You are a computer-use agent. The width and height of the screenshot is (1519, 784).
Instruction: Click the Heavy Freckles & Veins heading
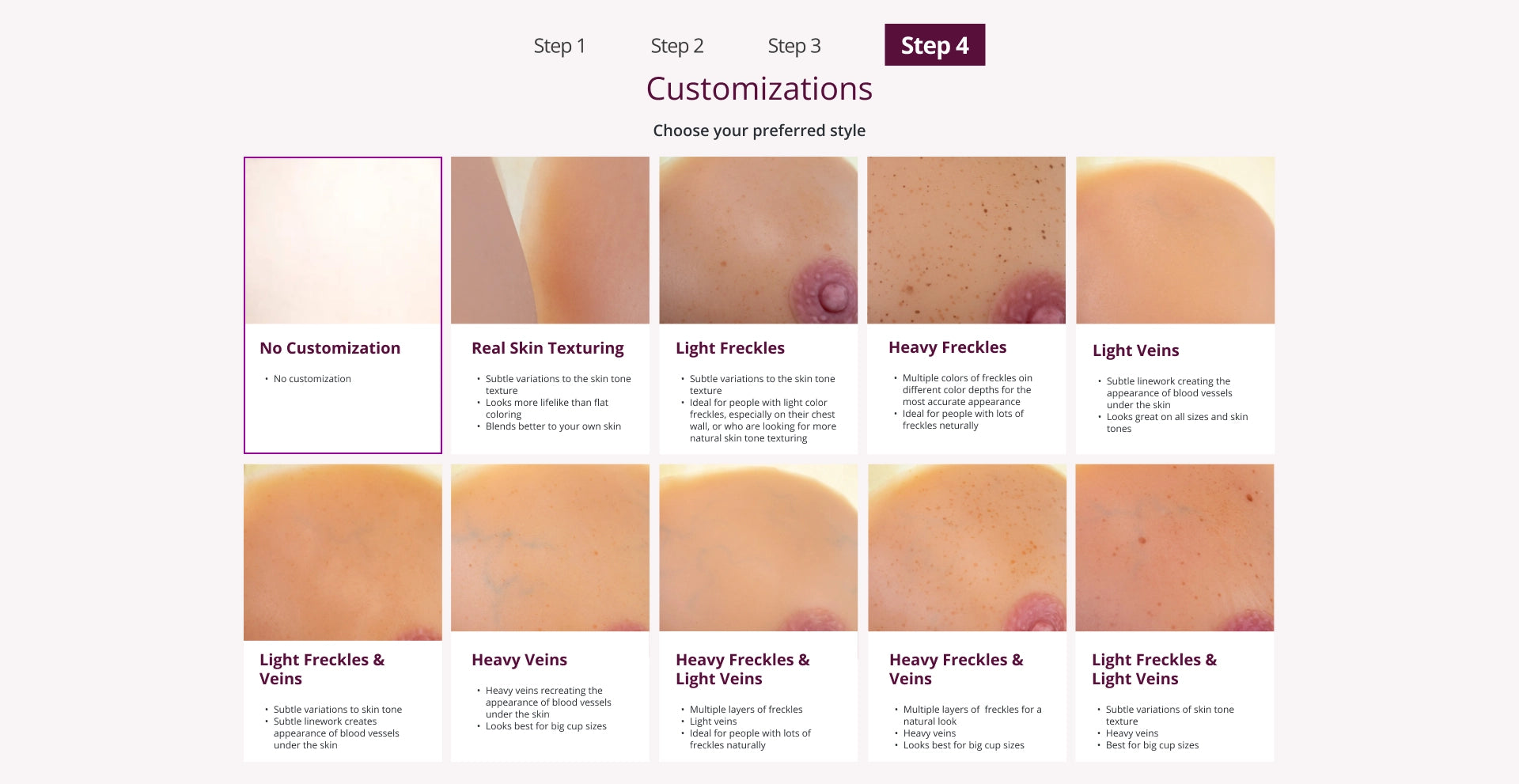956,669
